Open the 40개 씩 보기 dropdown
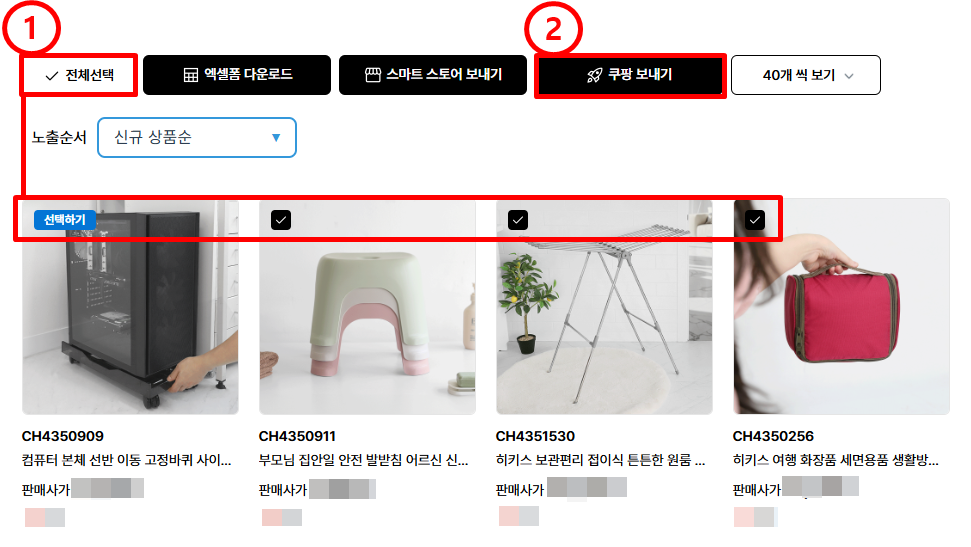This screenshot has width=971, height=547. pyautogui.click(x=806, y=75)
